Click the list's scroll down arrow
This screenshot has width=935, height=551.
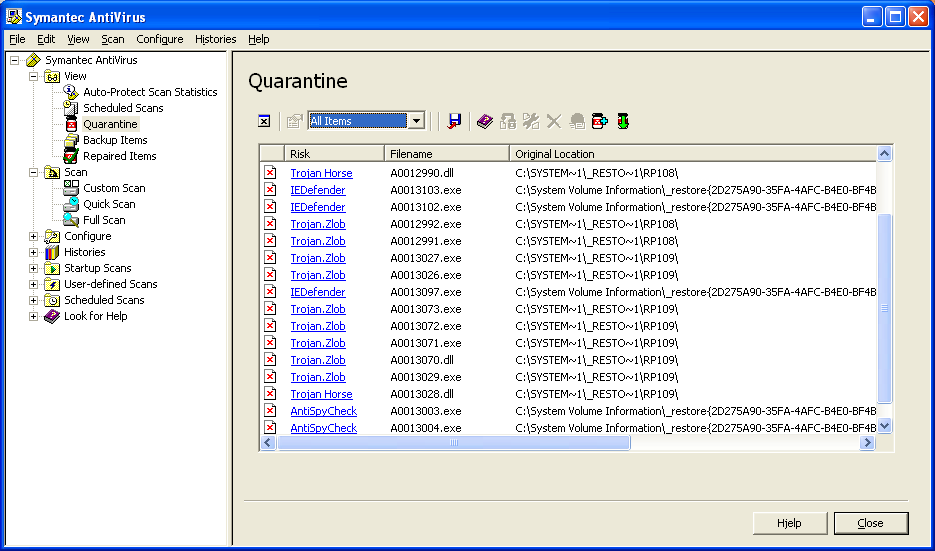coord(884,426)
